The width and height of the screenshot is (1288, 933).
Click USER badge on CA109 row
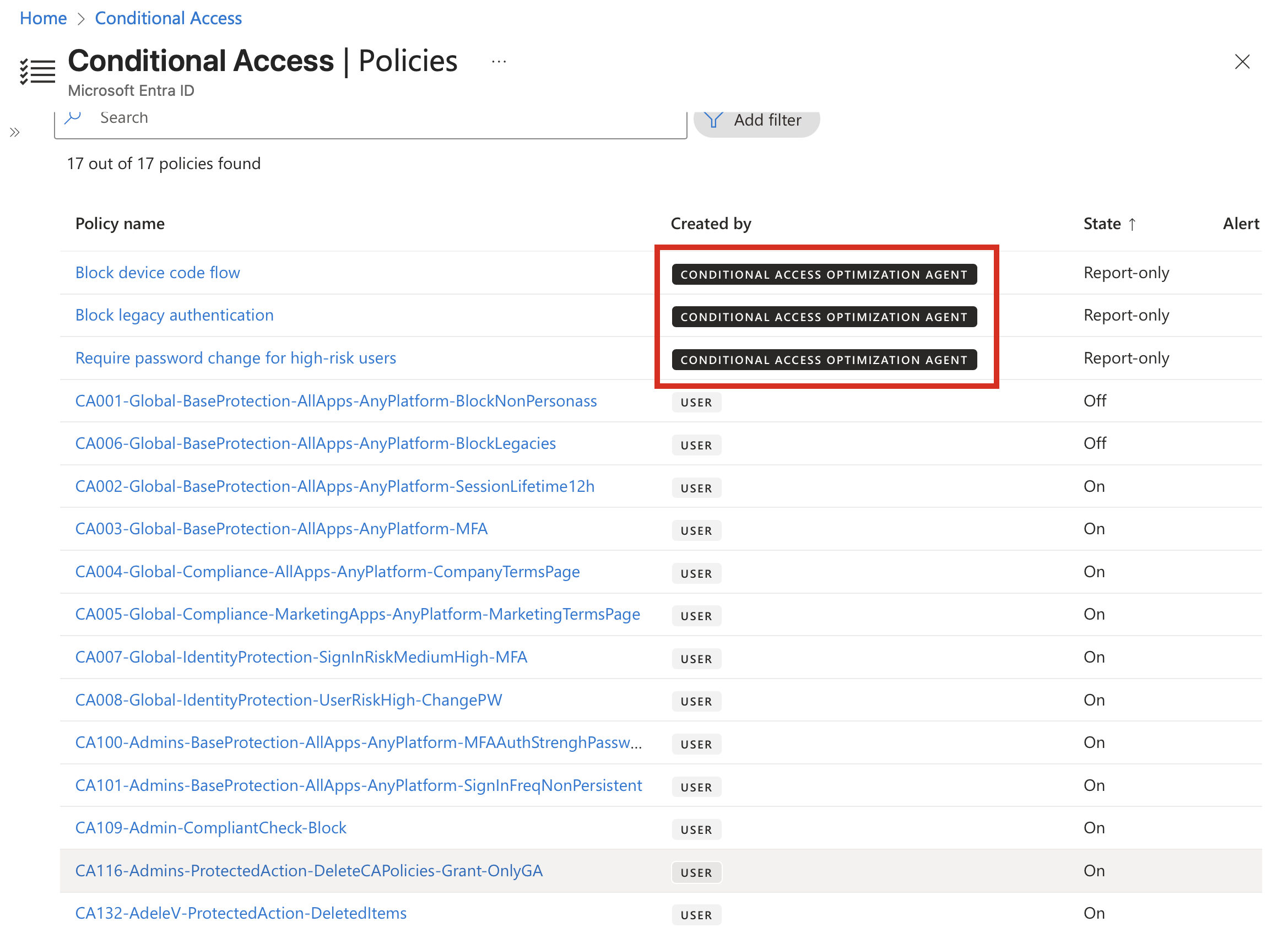696,829
